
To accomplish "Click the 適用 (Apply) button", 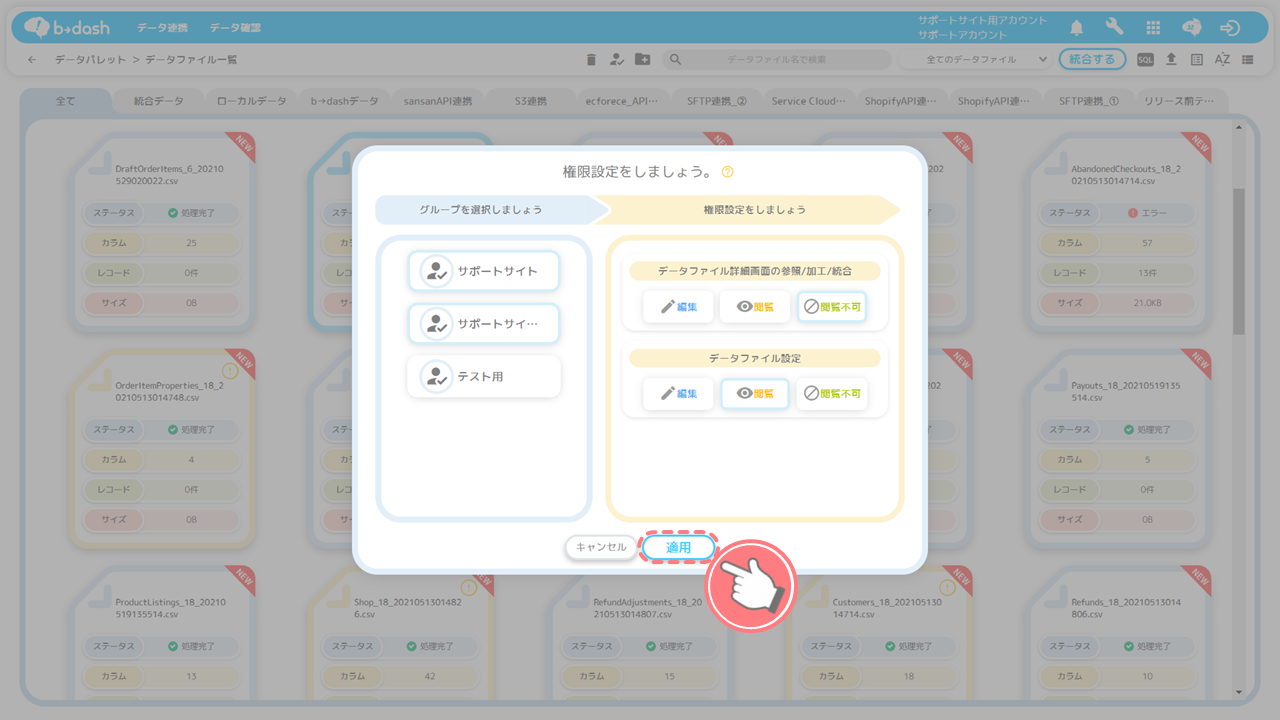I will pyautogui.click(x=679, y=547).
